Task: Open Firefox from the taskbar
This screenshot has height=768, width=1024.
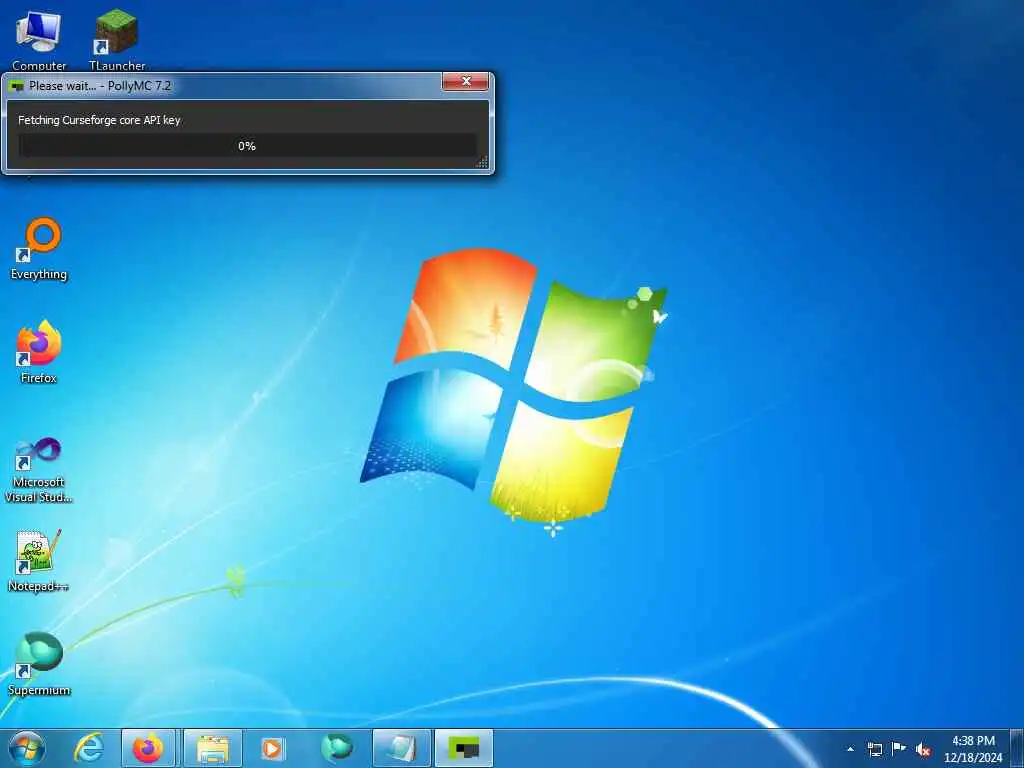Action: [148, 748]
